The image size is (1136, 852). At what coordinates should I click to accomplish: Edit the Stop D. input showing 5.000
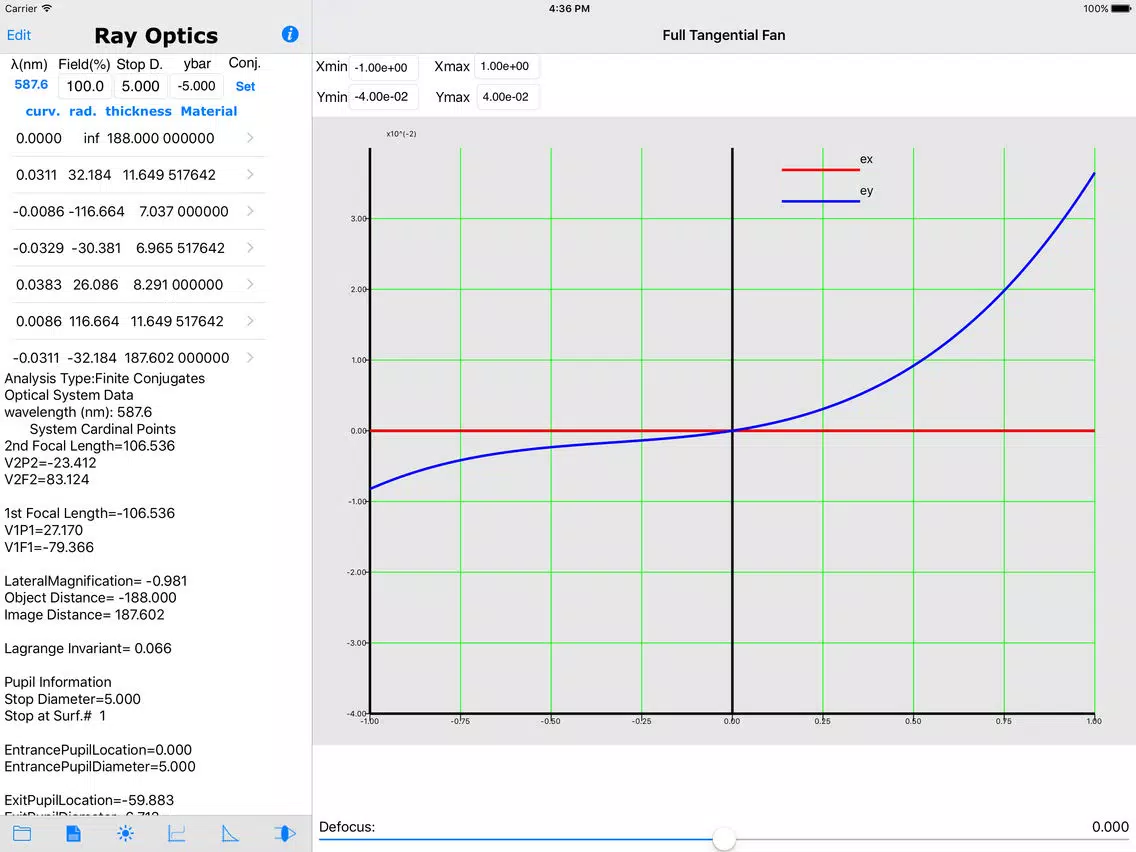pos(141,86)
